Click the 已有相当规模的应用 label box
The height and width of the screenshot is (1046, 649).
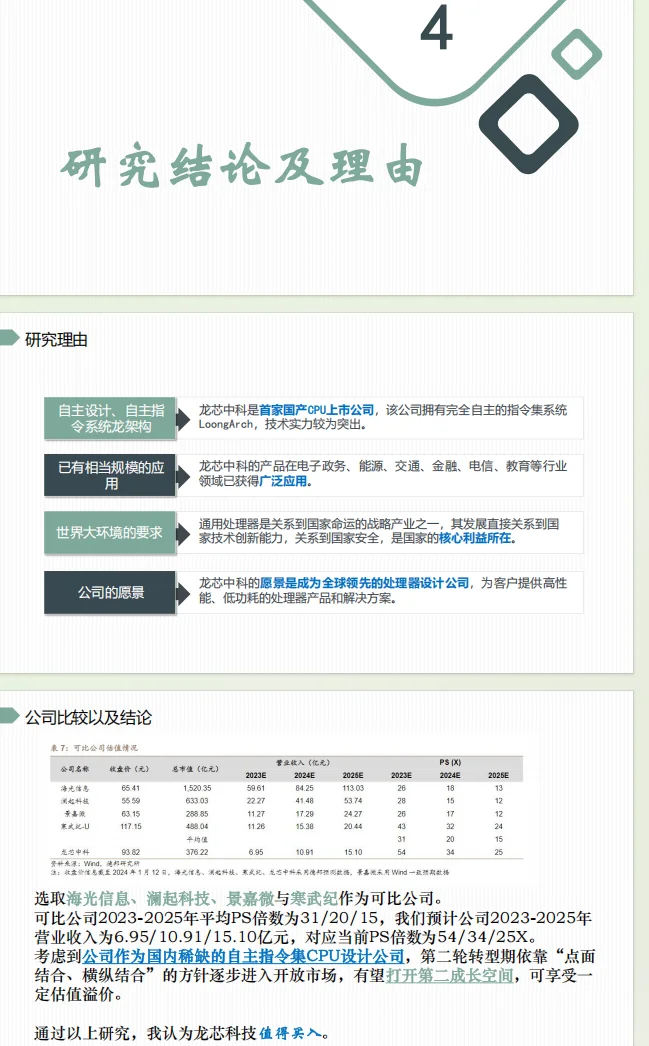click(x=110, y=475)
